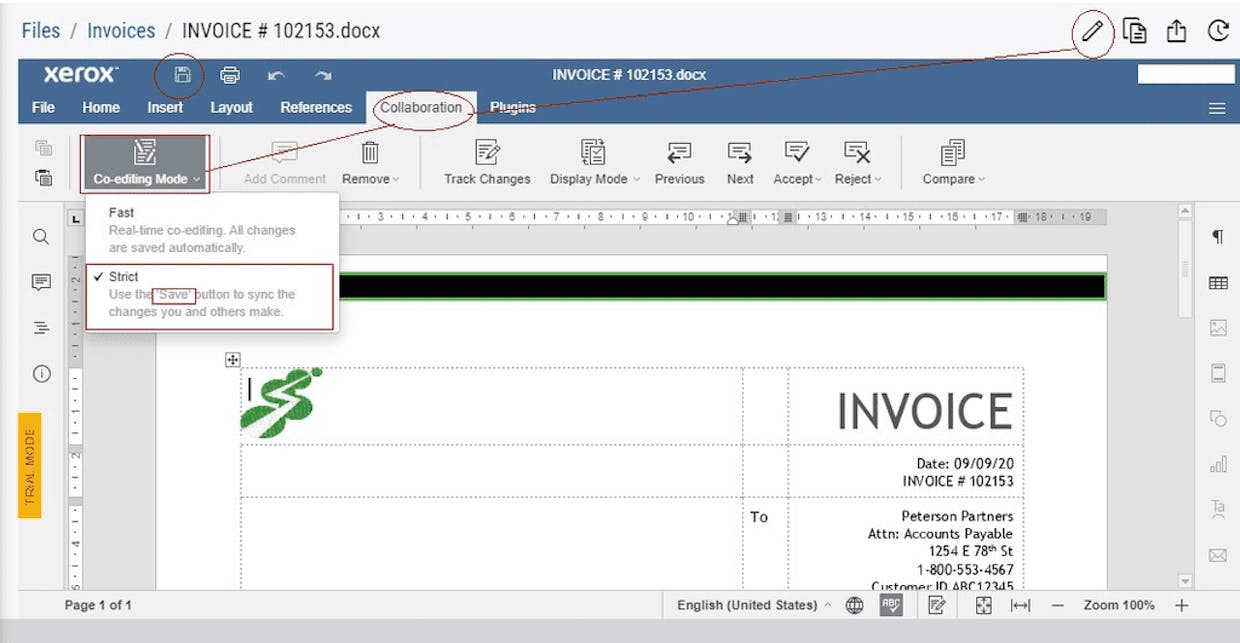Image resolution: width=1240 pixels, height=643 pixels.
Task: Click the share upload icon above the editor
Action: (1176, 31)
